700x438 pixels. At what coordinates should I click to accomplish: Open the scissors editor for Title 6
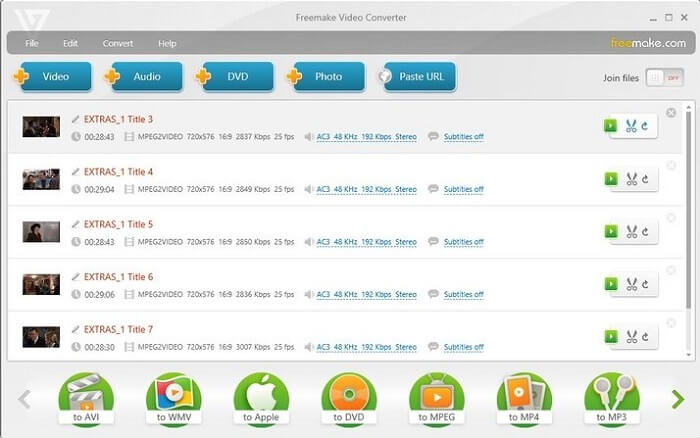[x=631, y=284]
